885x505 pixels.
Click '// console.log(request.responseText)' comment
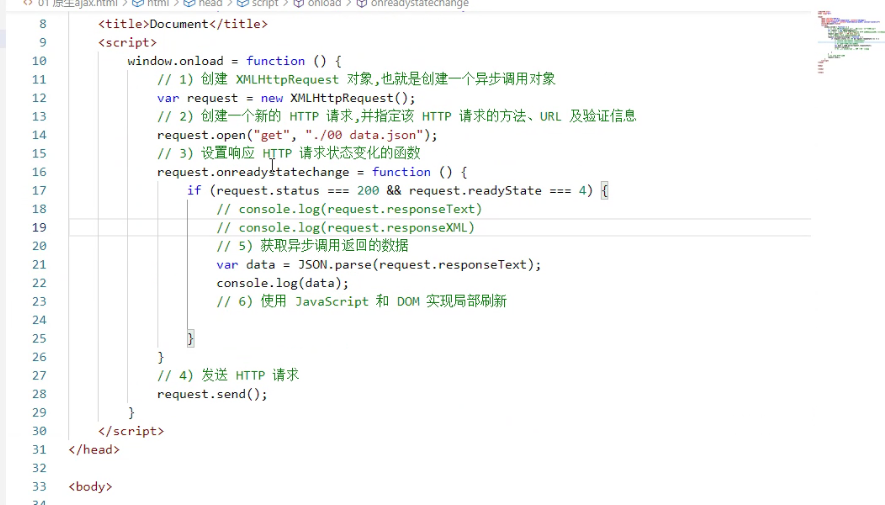[349, 209]
